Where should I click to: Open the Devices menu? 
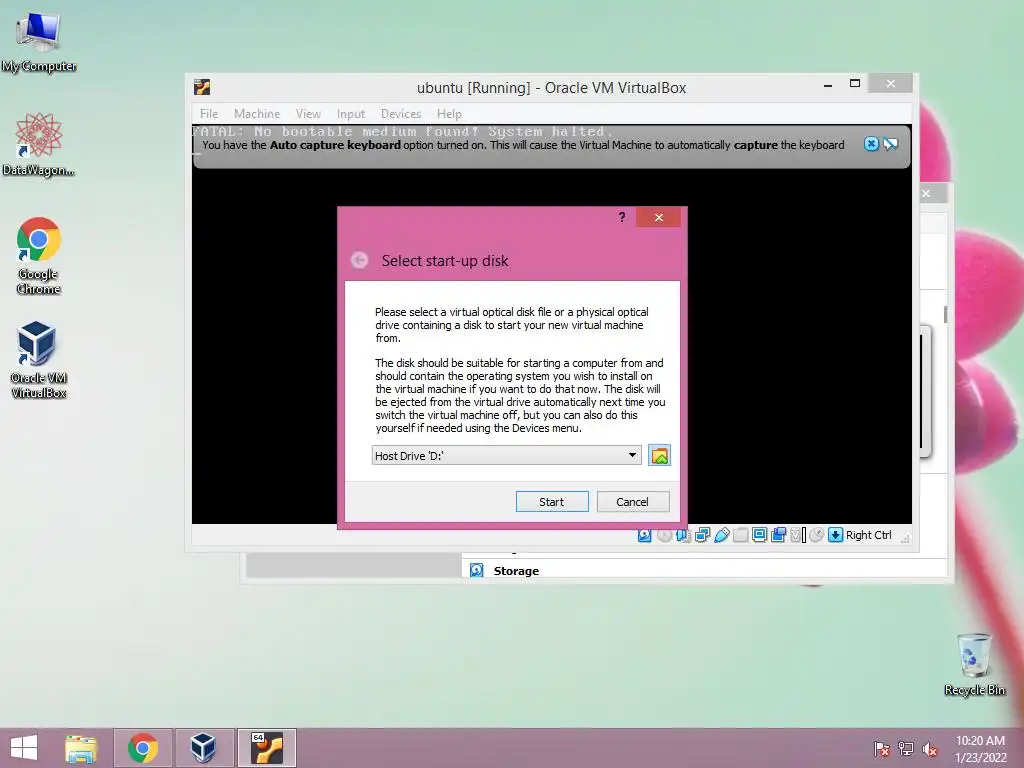401,114
